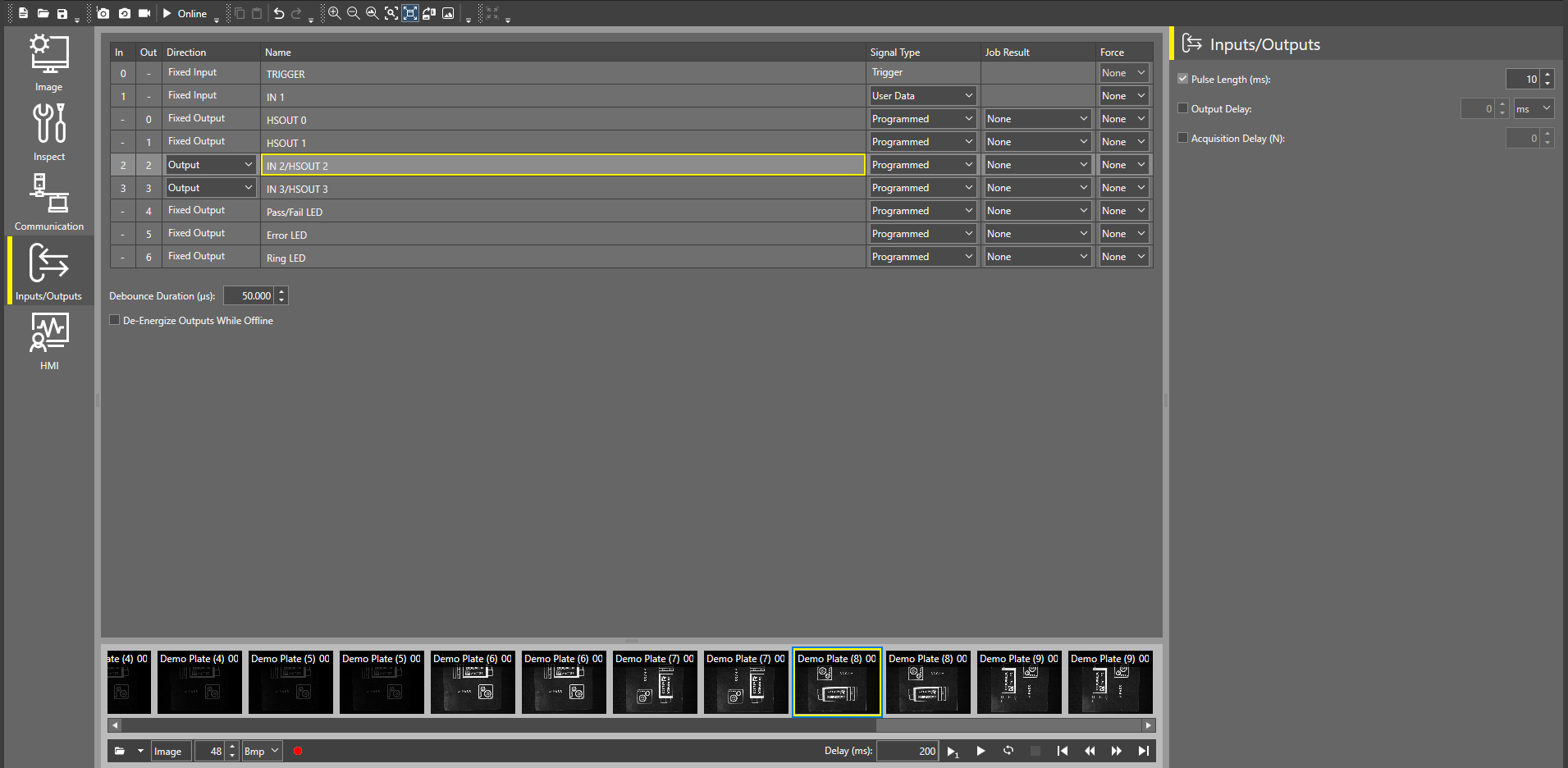
Task: Click the Zoom In magnifier icon
Action: click(335, 13)
